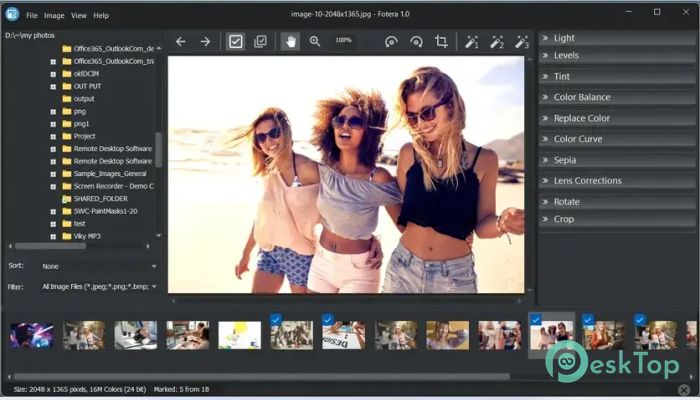The height and width of the screenshot is (400, 700).
Task: Expand the Lens Corrections panel
Action: click(617, 180)
